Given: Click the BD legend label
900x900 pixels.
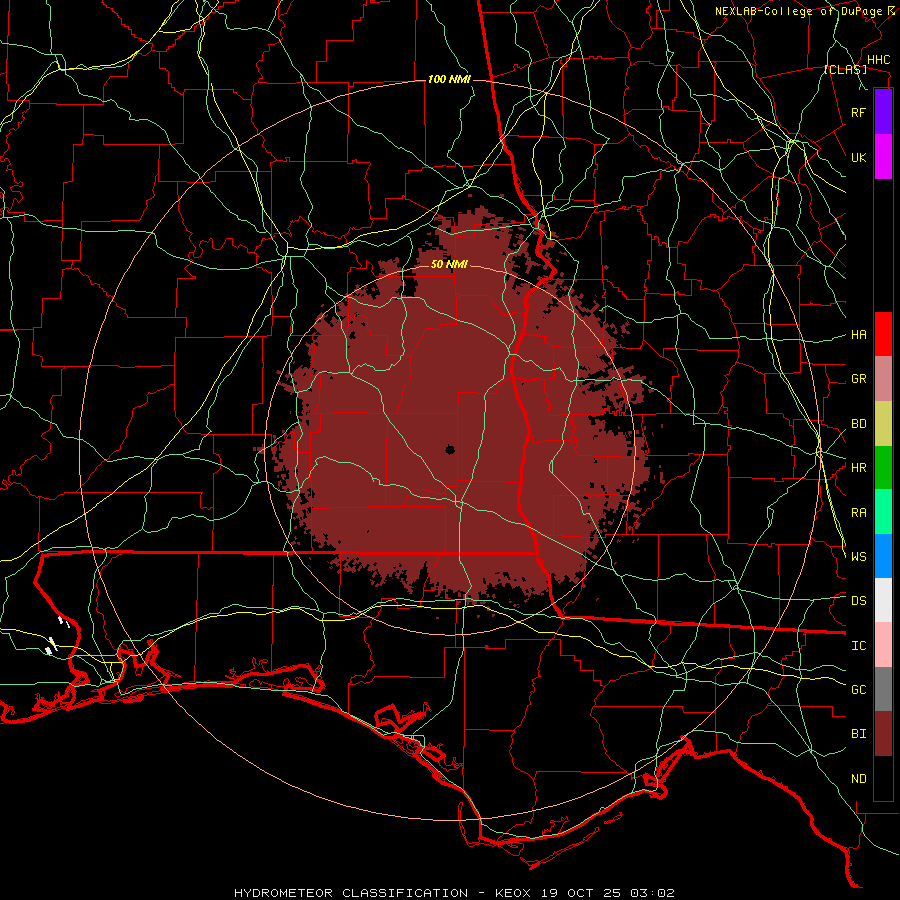Looking at the screenshot, I should pyautogui.click(x=858, y=424).
